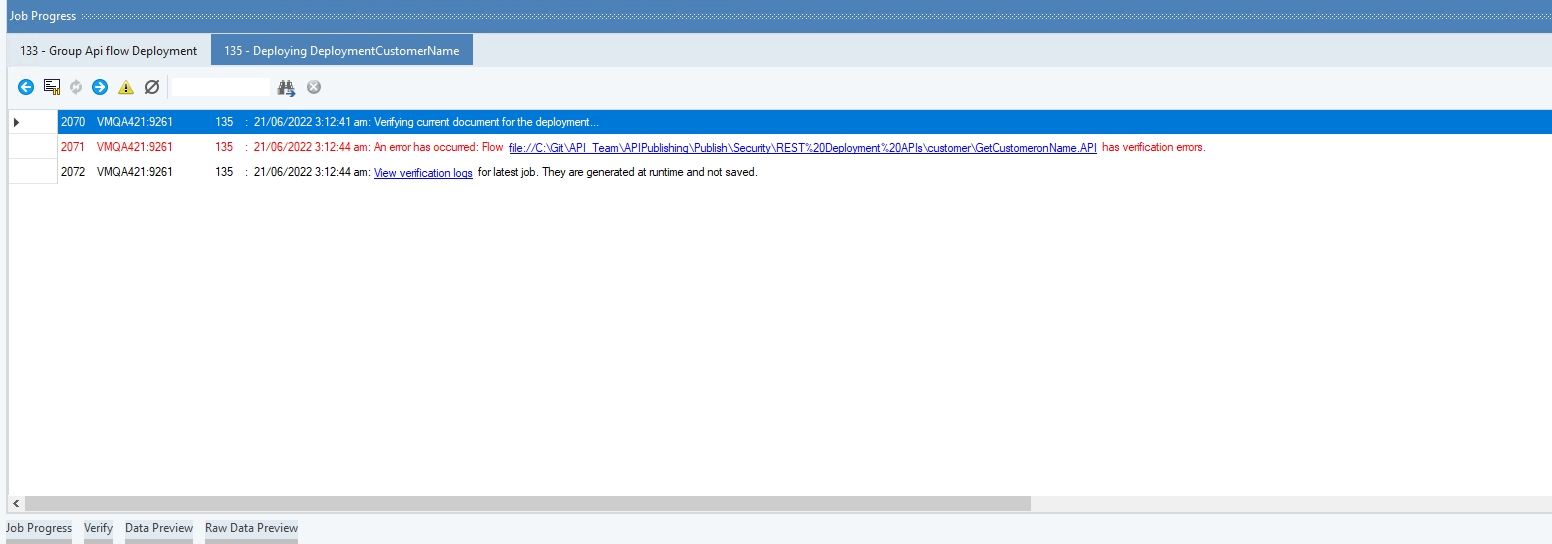The image size is (1552, 544).
Task: Toggle the yellow warning triangle filter
Action: pos(126,87)
